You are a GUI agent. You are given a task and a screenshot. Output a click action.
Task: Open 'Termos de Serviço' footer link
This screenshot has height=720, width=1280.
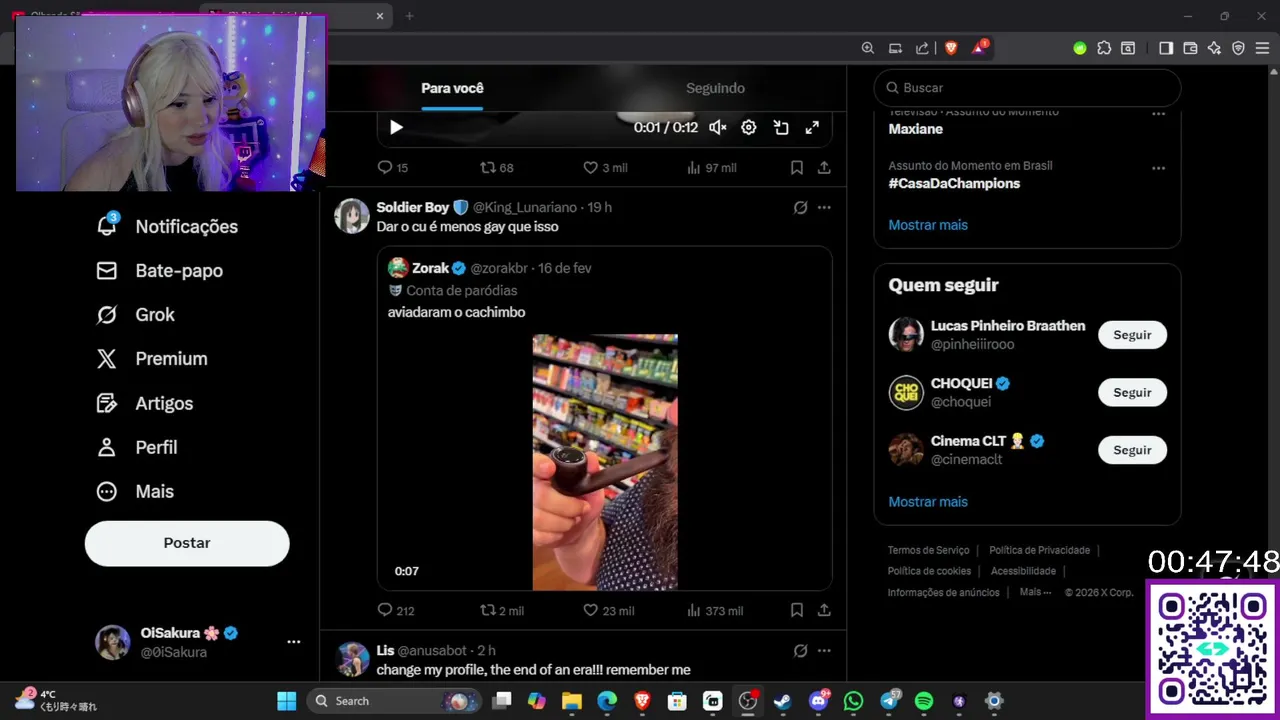tap(928, 550)
